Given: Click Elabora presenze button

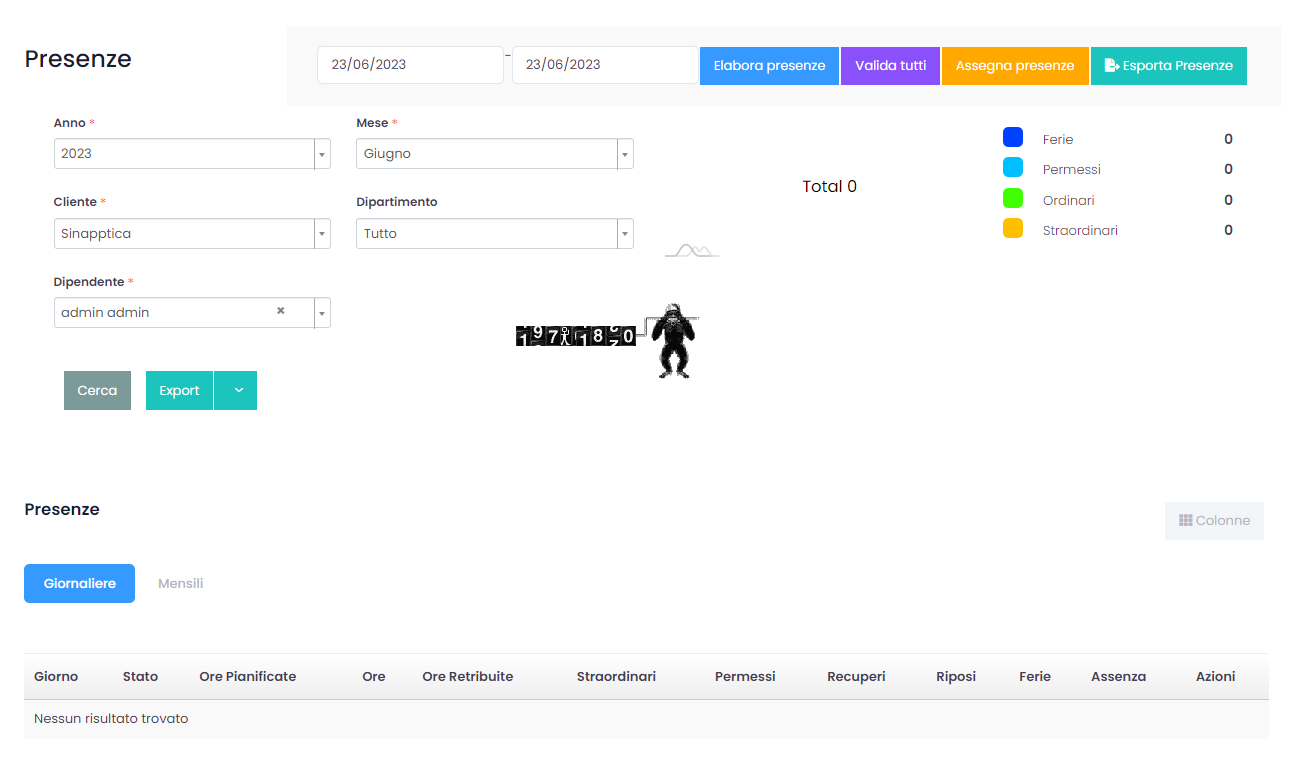Looking at the screenshot, I should point(769,66).
